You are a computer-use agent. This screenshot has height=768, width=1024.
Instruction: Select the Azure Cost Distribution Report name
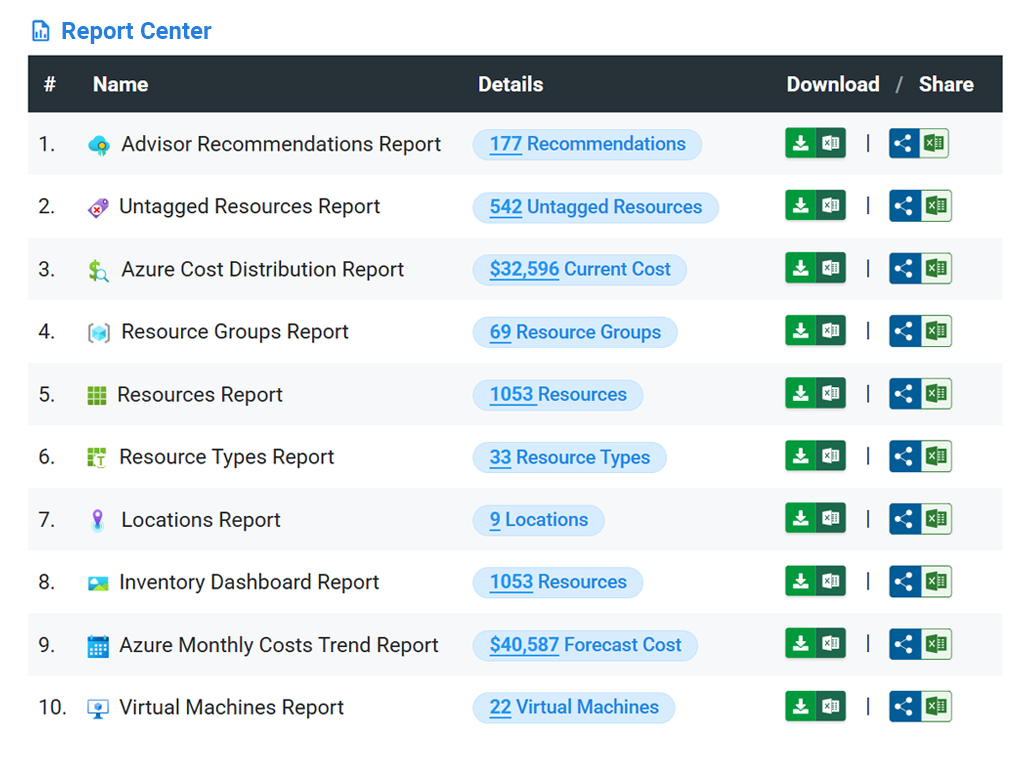tap(263, 269)
